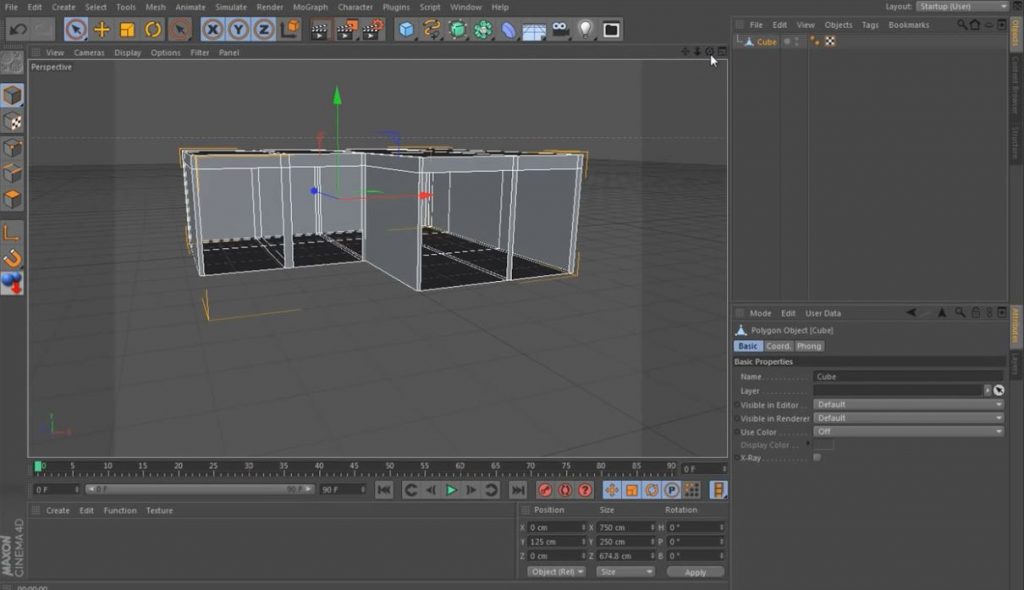Toggle position keyframe recording
The width and height of the screenshot is (1024, 590).
pos(612,490)
